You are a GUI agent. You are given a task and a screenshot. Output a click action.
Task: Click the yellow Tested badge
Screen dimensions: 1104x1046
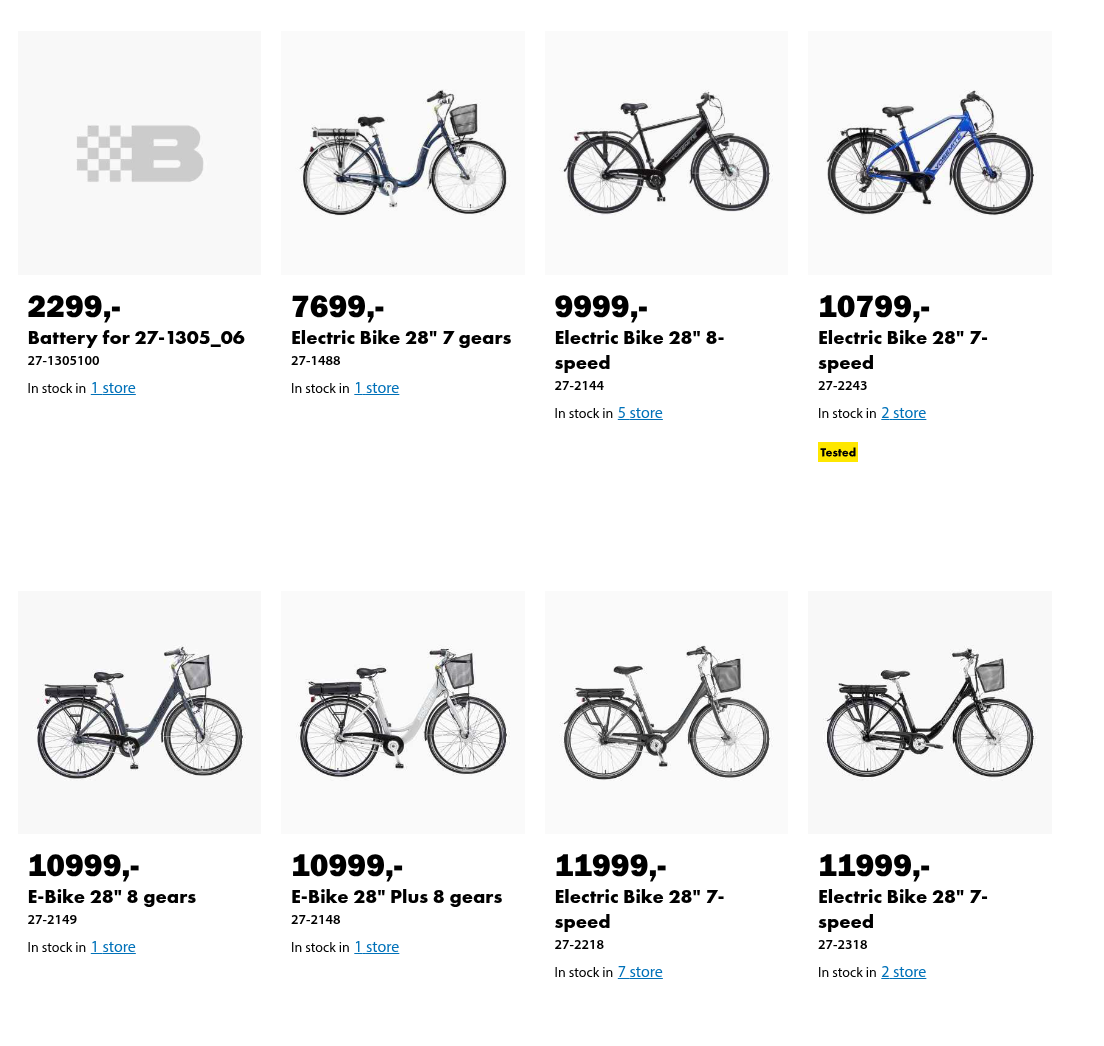pos(838,452)
